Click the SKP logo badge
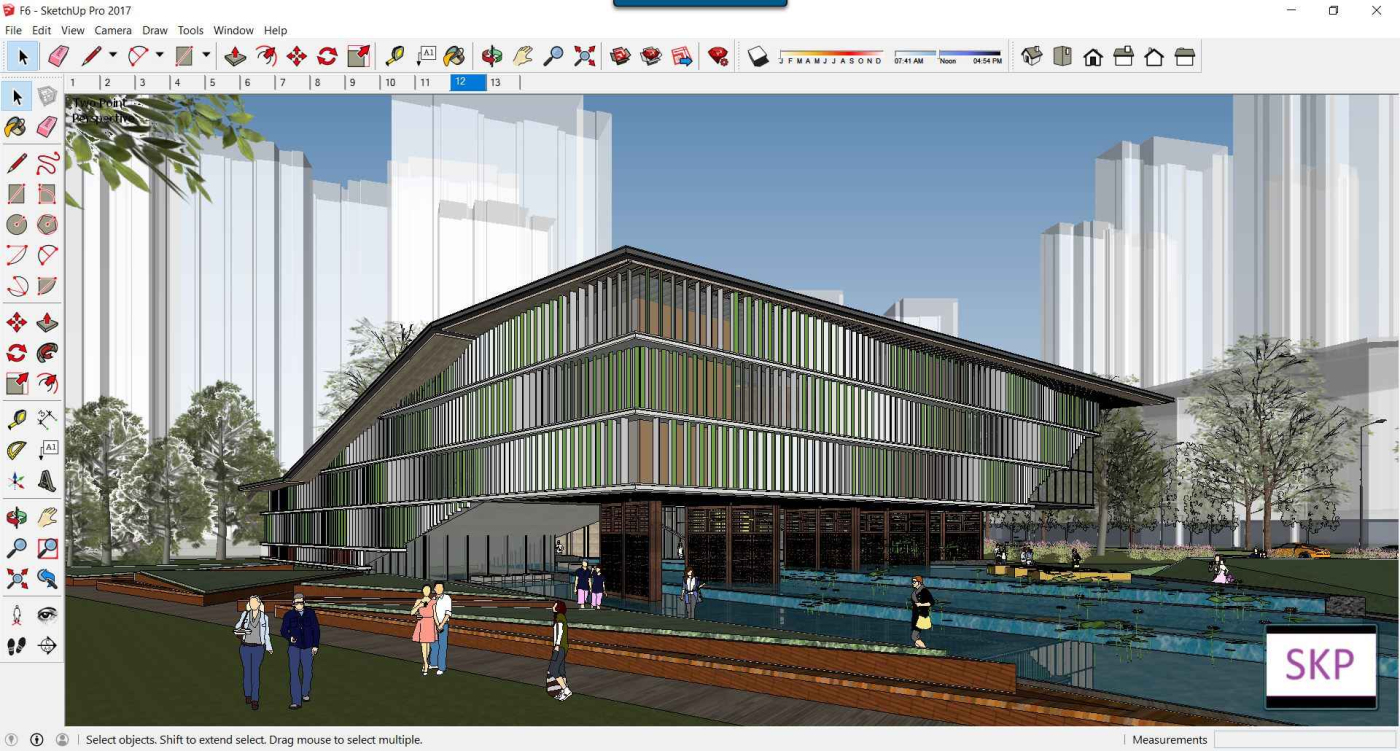 [1320, 665]
